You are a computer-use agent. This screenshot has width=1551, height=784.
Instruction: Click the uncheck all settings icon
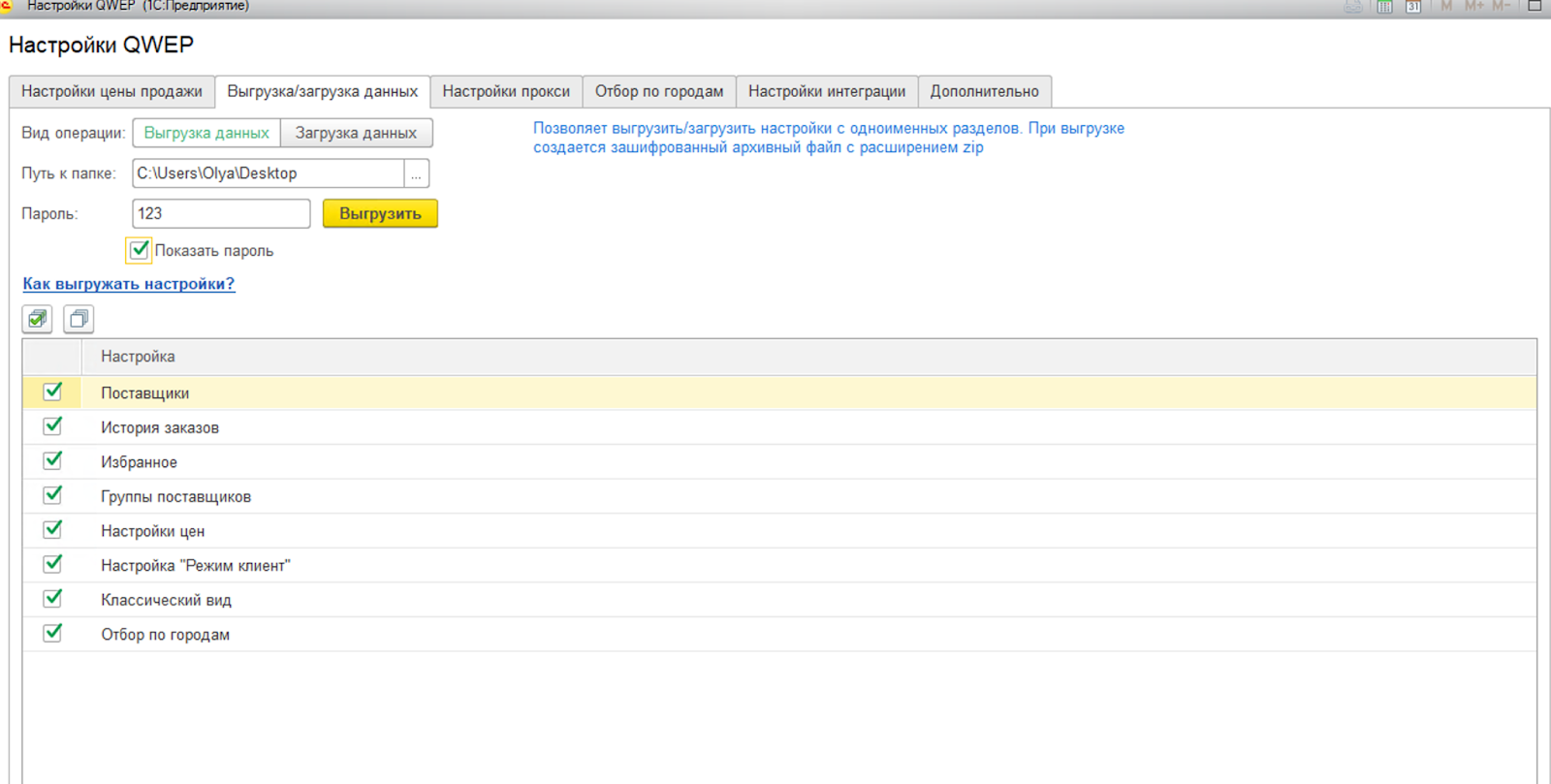(79, 319)
